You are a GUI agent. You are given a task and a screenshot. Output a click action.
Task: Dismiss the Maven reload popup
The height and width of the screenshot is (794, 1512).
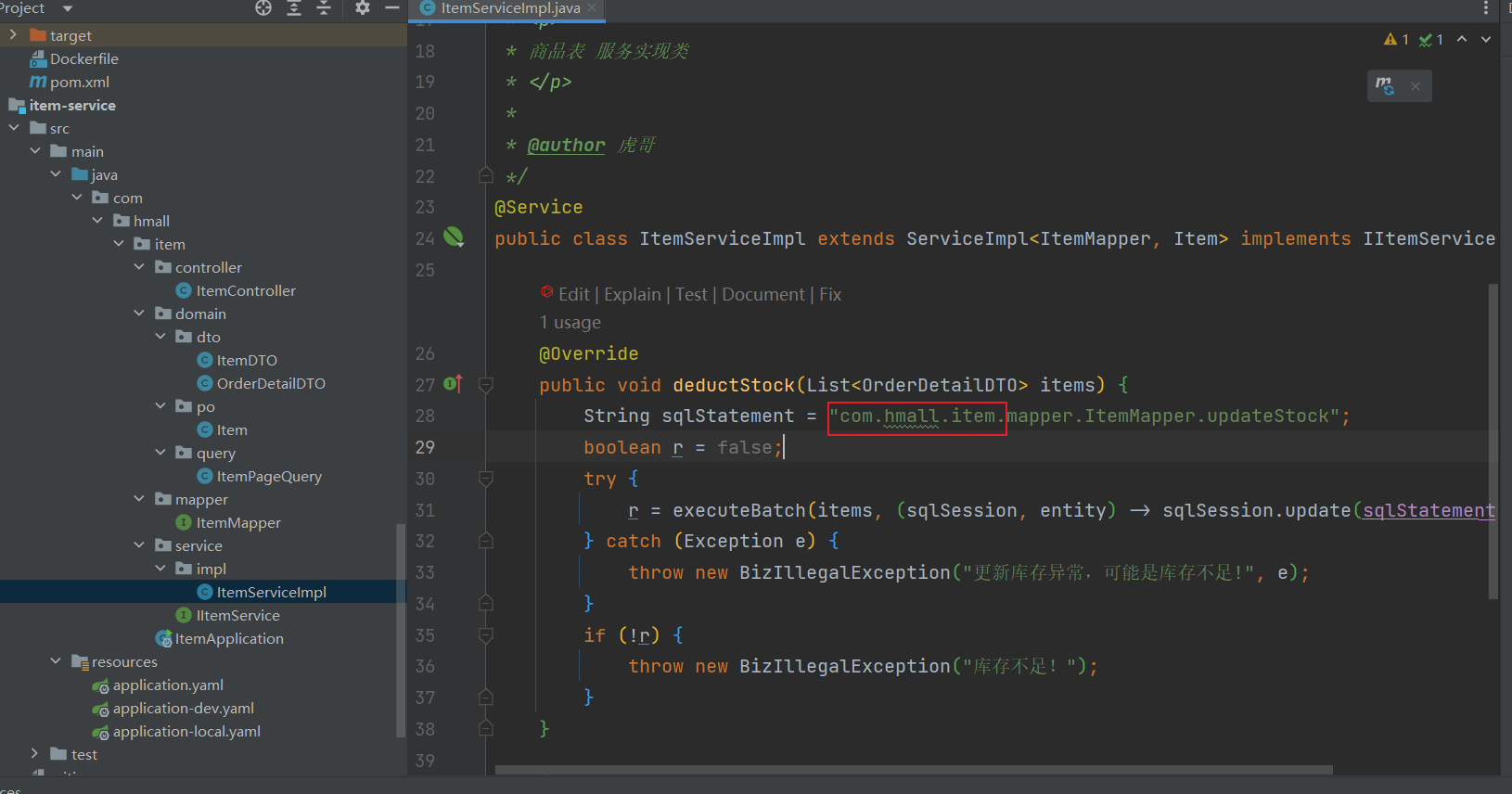coord(1416,86)
